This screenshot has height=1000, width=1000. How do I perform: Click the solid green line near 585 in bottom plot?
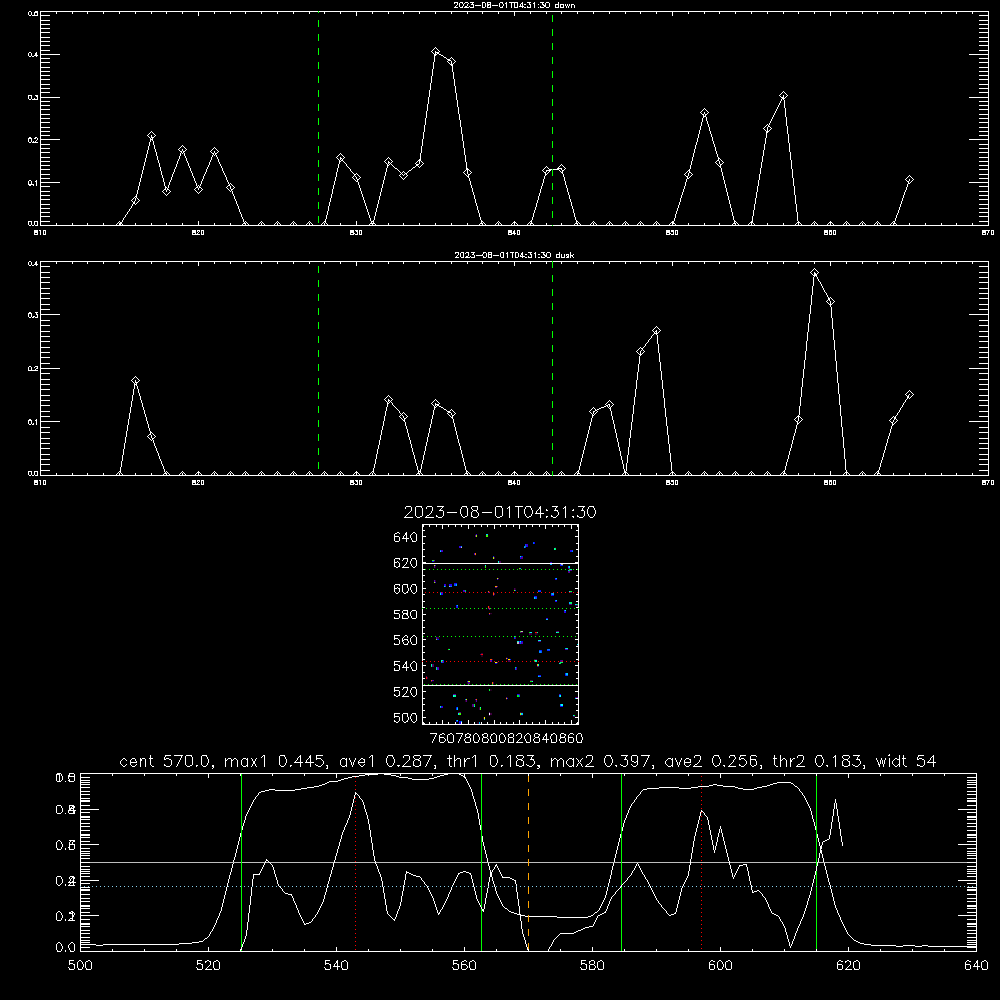coord(621,862)
